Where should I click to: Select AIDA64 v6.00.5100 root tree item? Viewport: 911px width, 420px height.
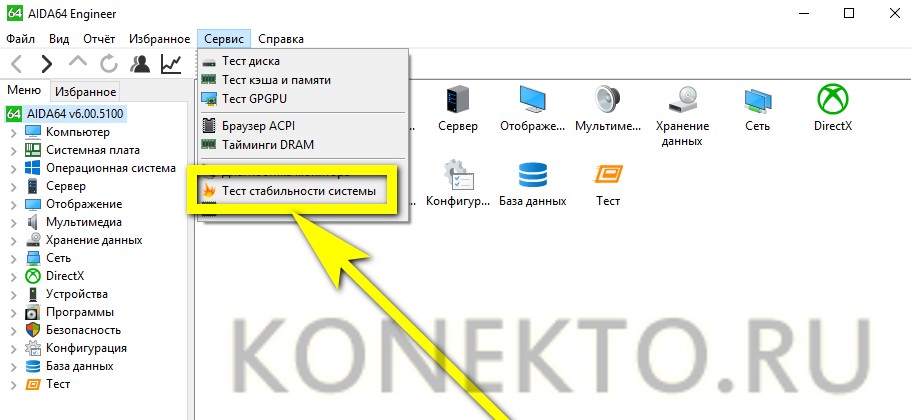(74, 113)
